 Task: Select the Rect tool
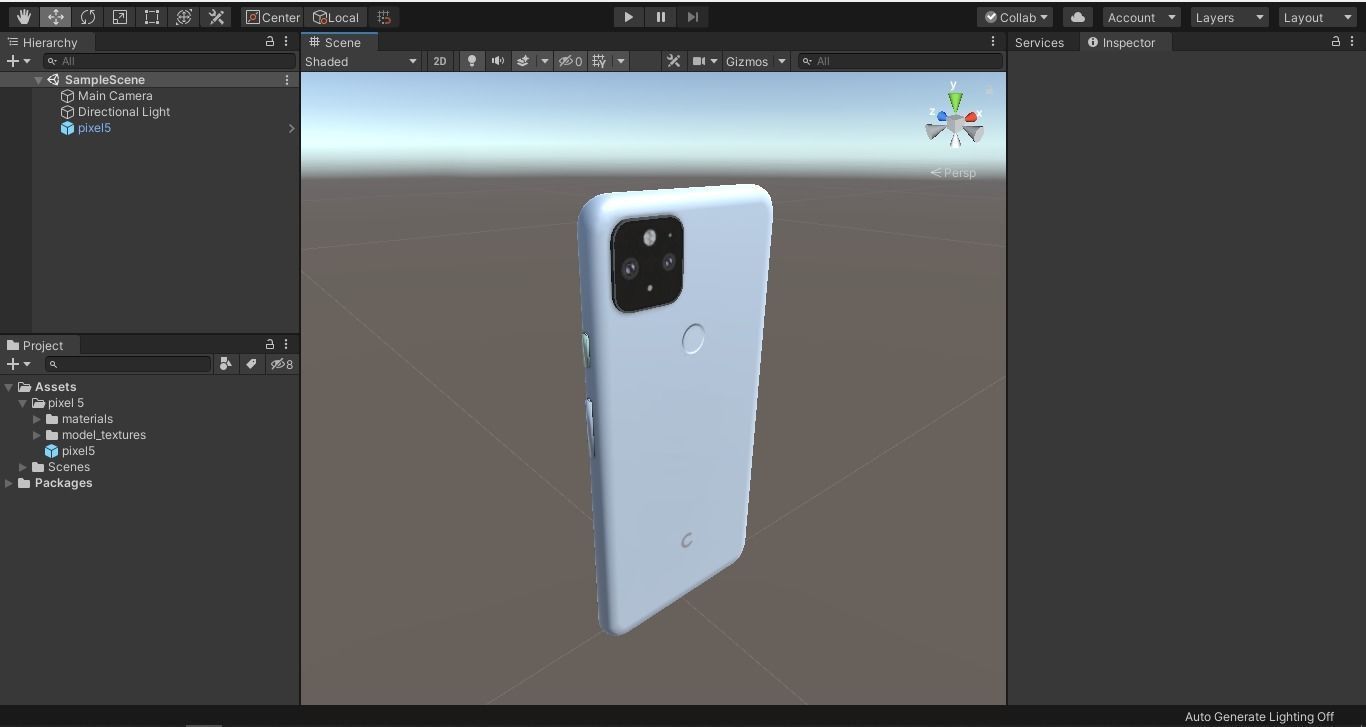click(x=152, y=17)
